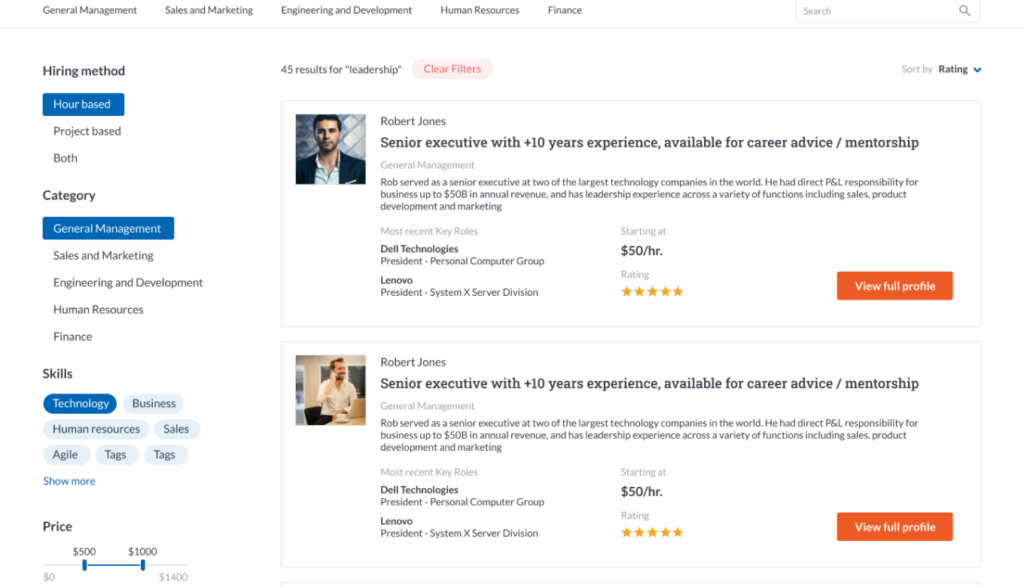The image size is (1024, 587).
Task: Select the "Both" hiring method option
Action: (64, 157)
